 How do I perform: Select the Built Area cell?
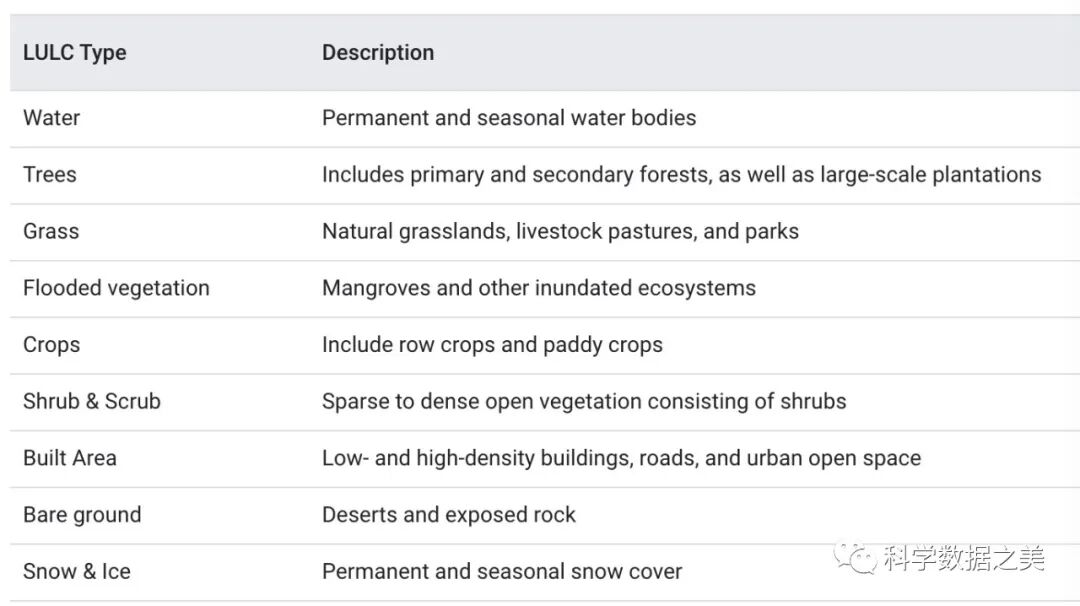coord(70,459)
